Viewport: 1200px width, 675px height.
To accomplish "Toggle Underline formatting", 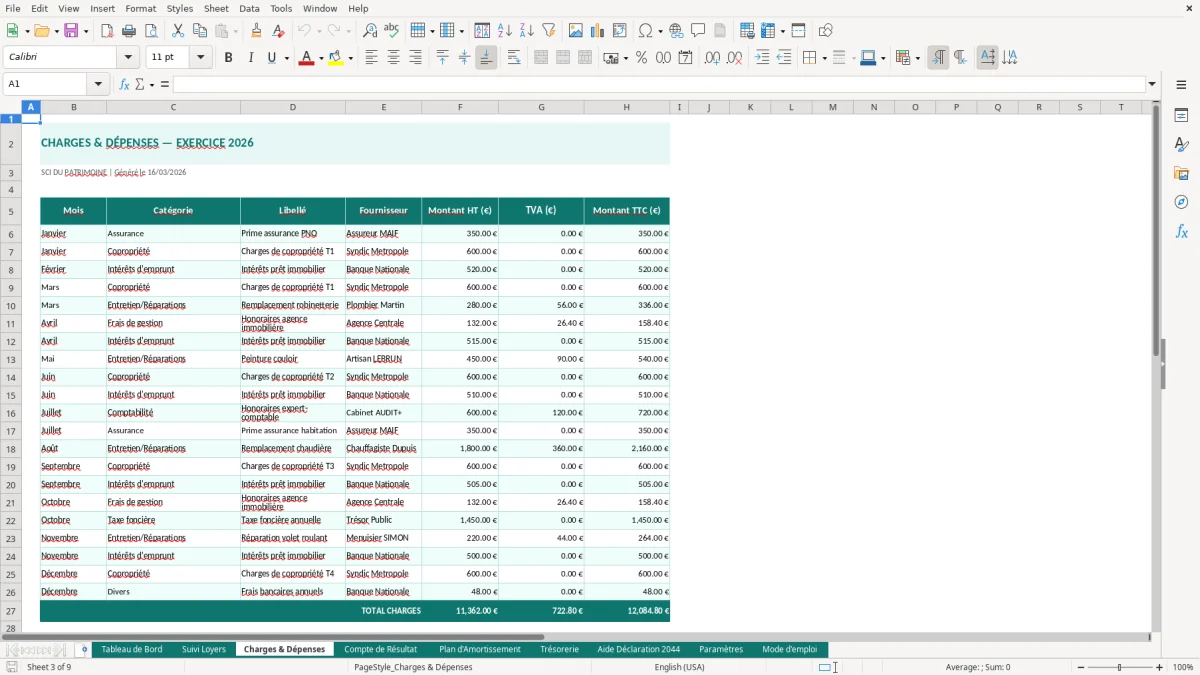I will tap(271, 58).
